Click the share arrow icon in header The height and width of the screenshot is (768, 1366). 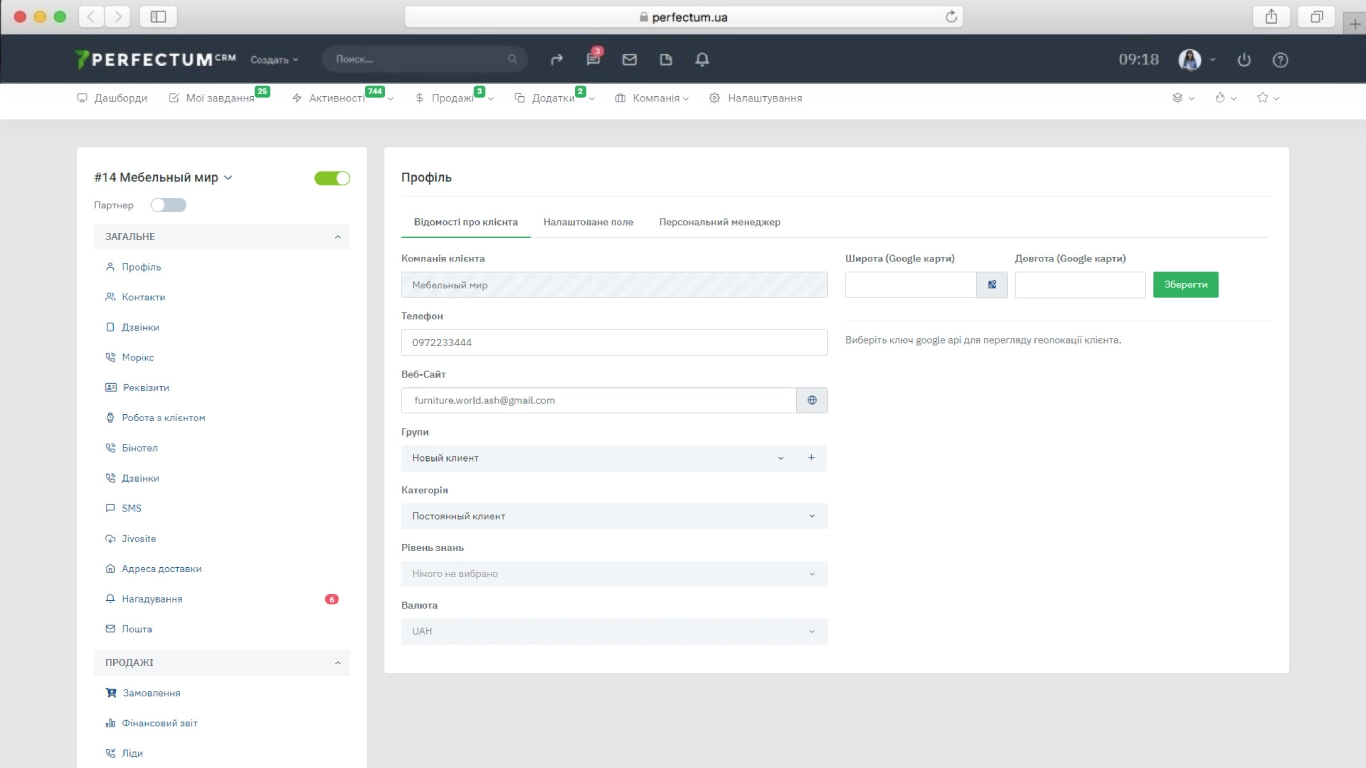click(557, 60)
